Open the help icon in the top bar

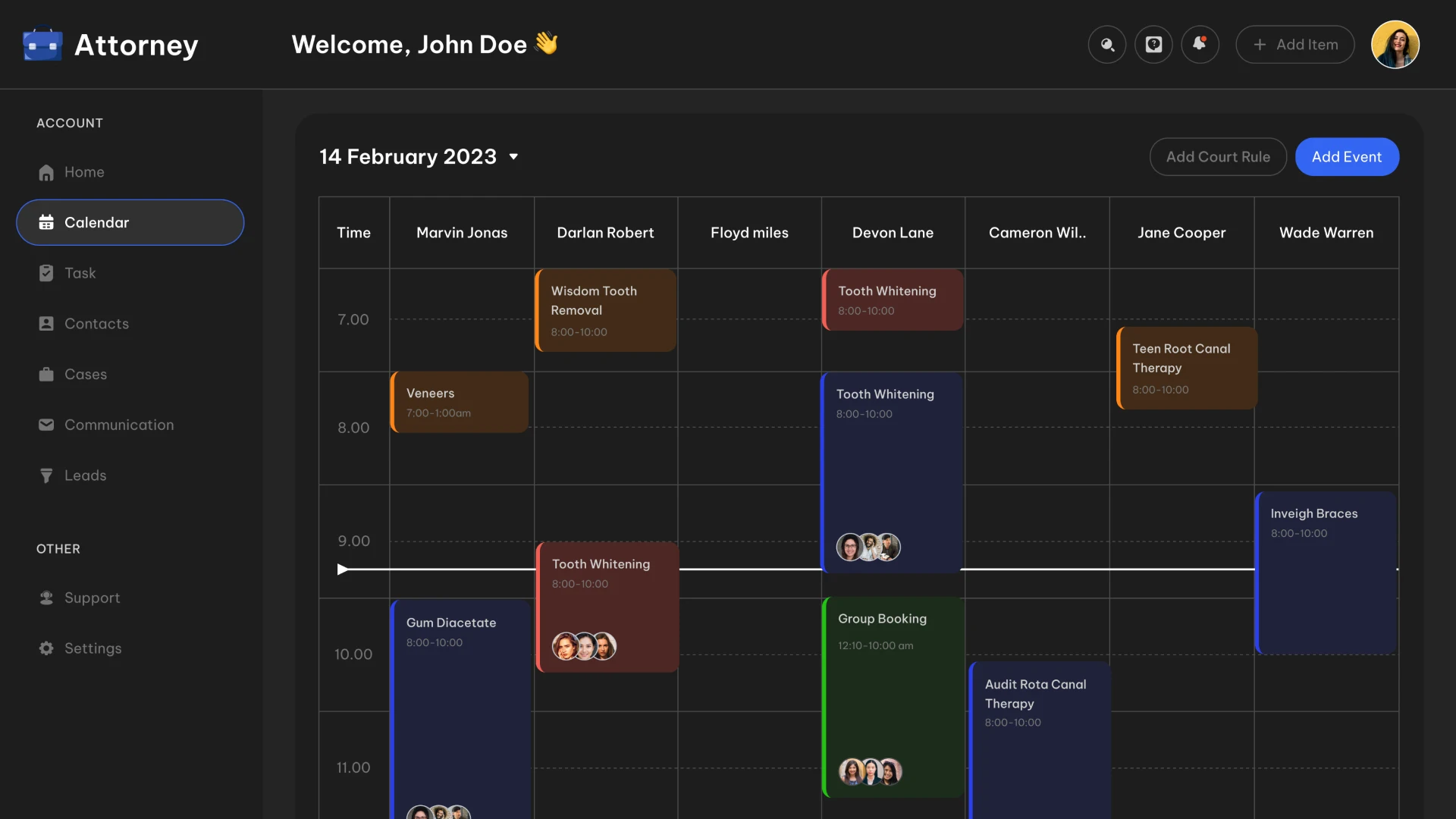click(1153, 44)
